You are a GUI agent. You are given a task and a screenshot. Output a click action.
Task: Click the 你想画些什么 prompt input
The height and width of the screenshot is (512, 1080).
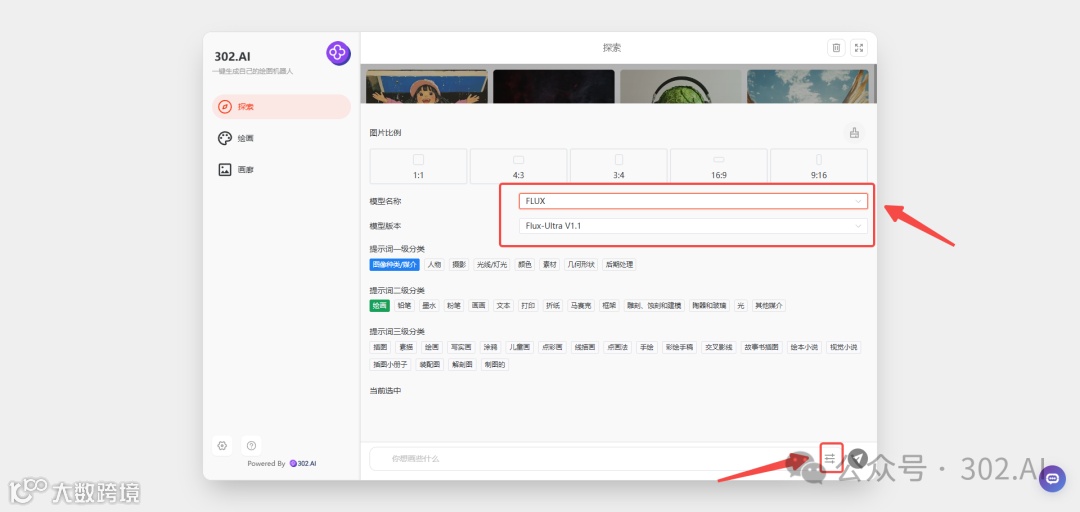(592, 458)
